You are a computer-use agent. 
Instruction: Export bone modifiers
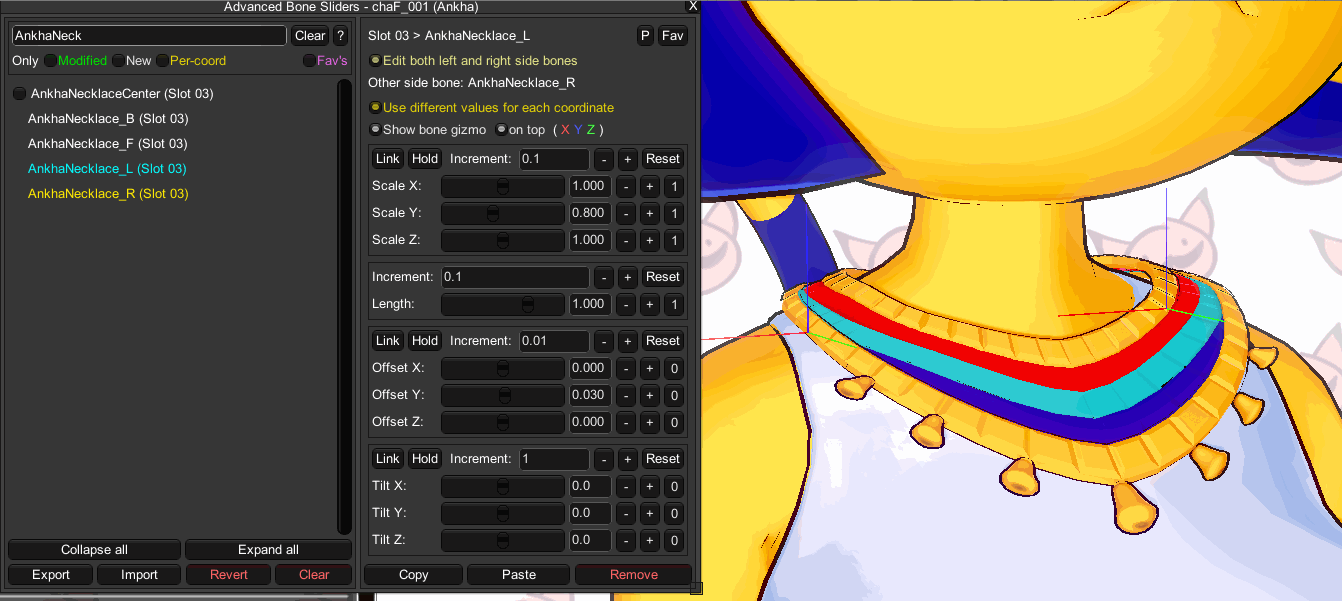(x=51, y=575)
